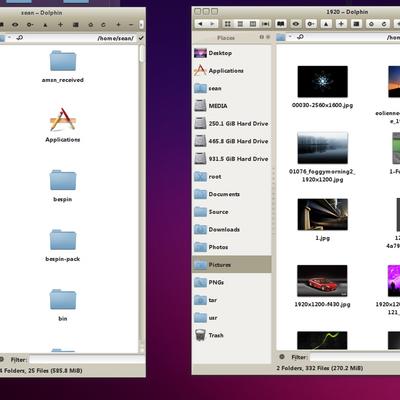Select the Applications folder icon in sean window

point(63,120)
